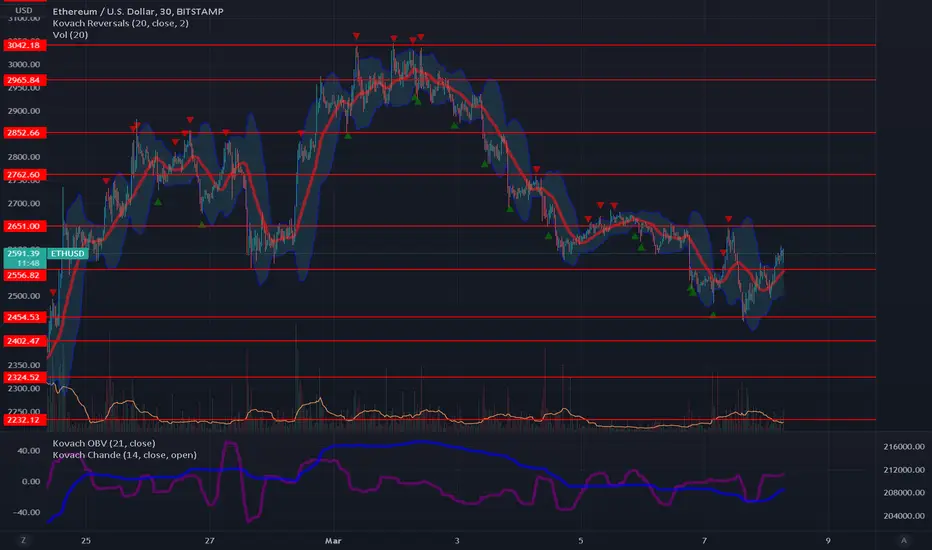The image size is (932, 550).
Task: Click the 2900.00 price axis value
Action: 24,111
